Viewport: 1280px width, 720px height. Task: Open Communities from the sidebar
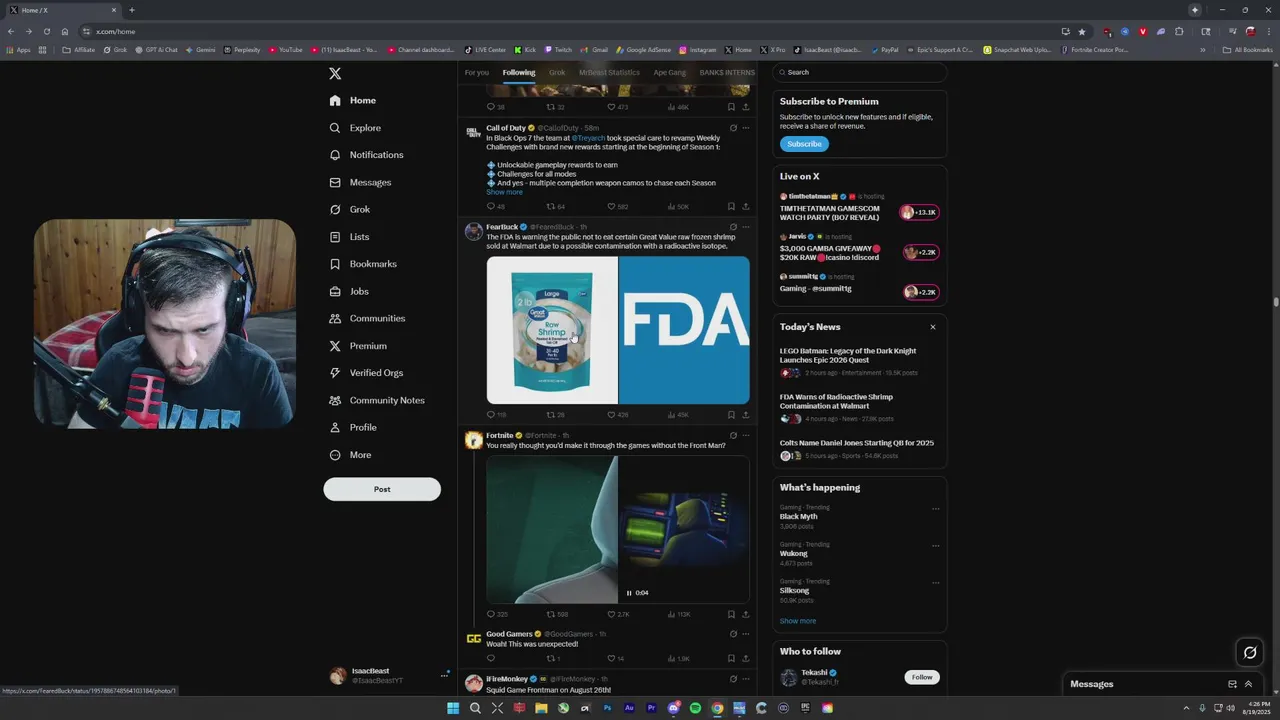367,318
